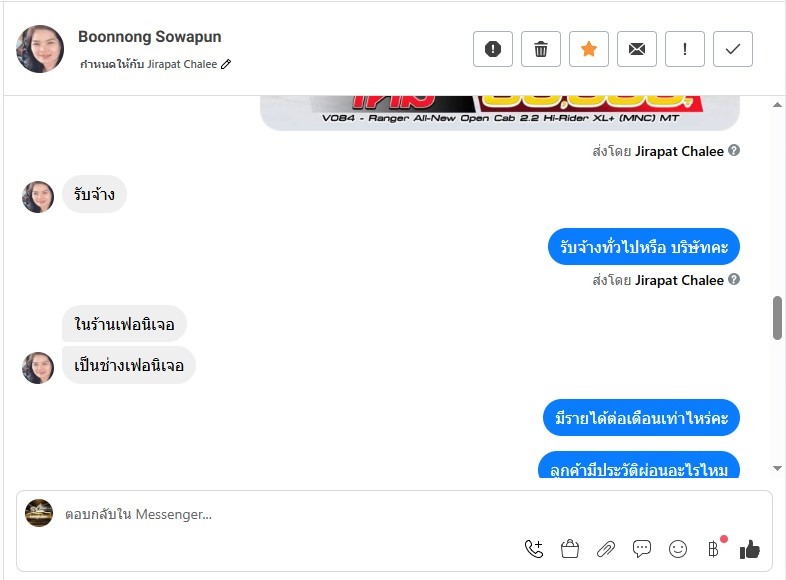Click scrollbar down arrow in chat
This screenshot has height=580, width=786.
click(x=777, y=468)
